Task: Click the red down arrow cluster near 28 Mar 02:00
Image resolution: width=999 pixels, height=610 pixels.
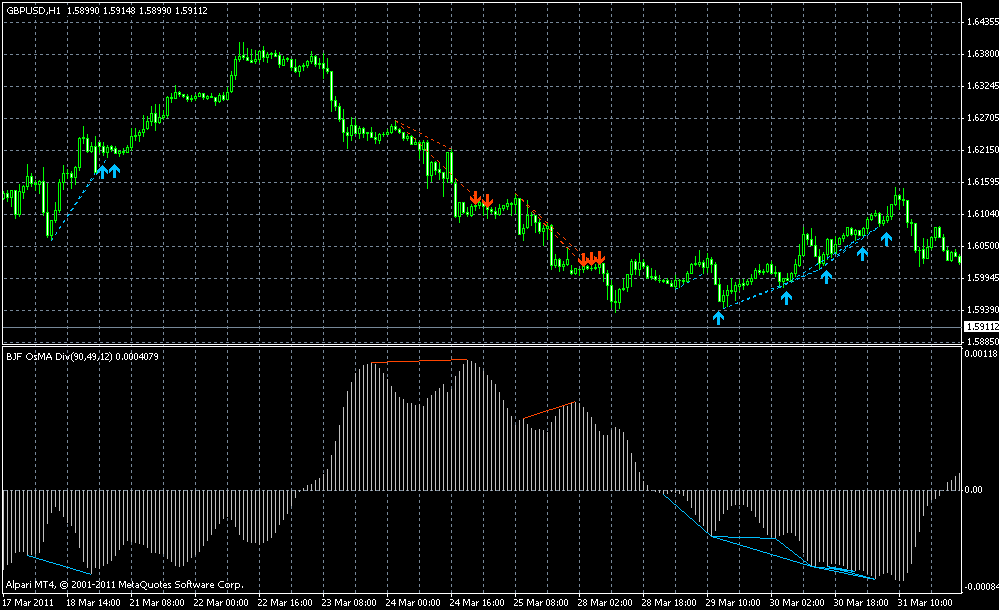Action: (592, 259)
